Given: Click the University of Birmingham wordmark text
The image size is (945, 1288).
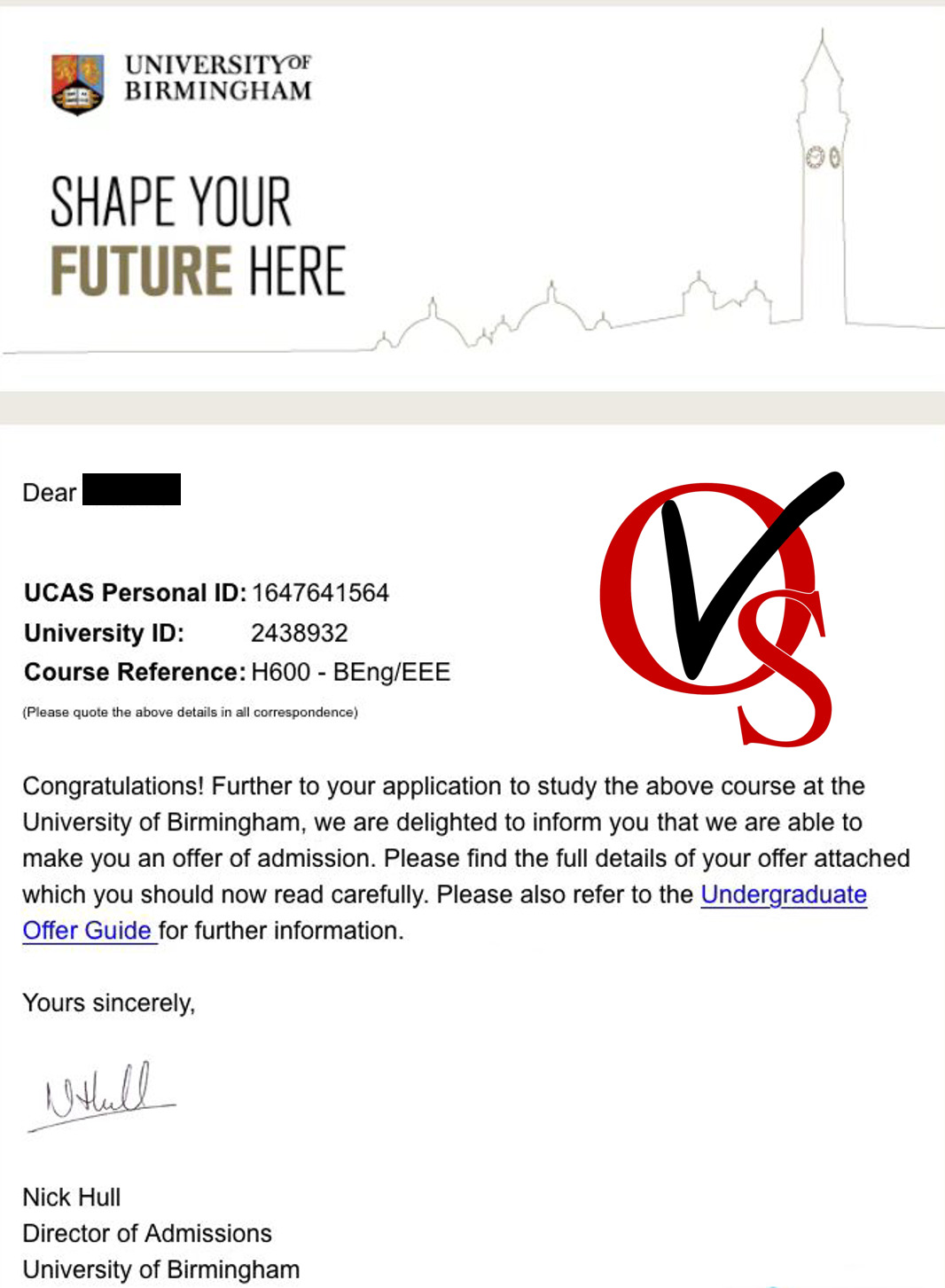Looking at the screenshot, I should pos(218,78).
